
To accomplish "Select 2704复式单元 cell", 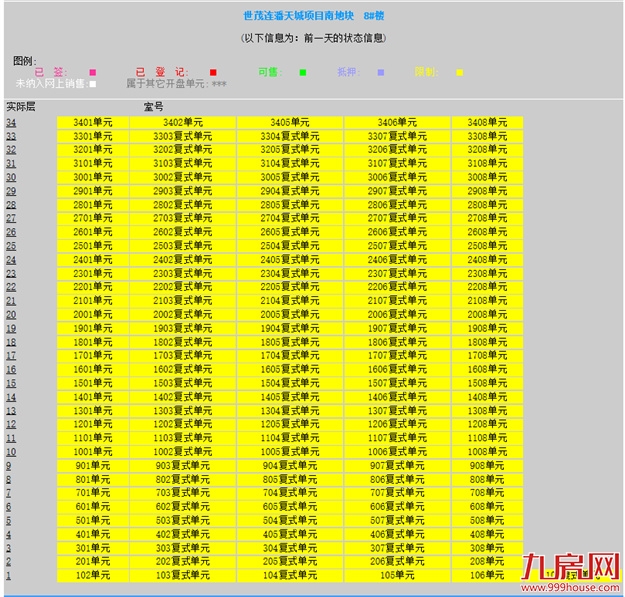I will point(290,218).
